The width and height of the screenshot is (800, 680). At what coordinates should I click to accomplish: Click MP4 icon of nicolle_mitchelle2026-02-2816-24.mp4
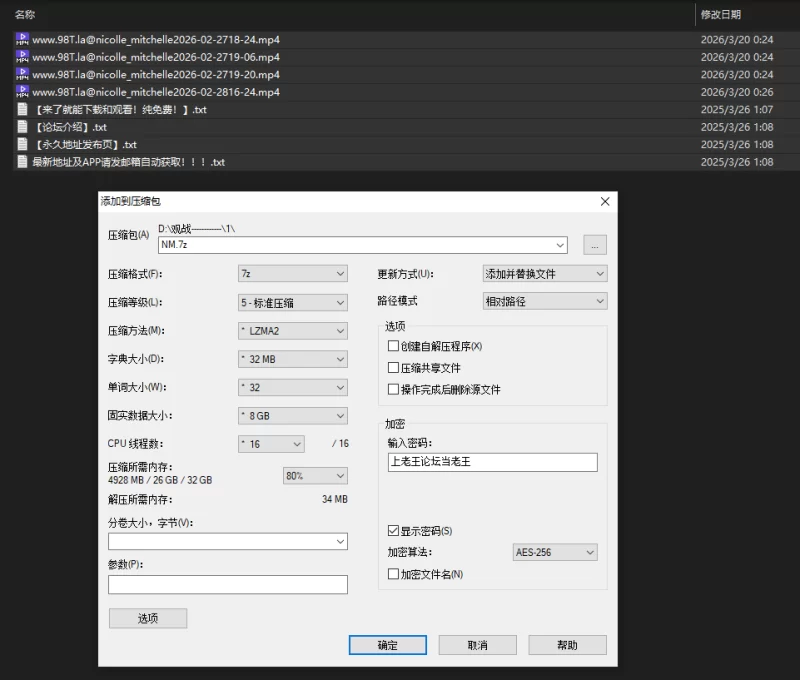[22, 92]
